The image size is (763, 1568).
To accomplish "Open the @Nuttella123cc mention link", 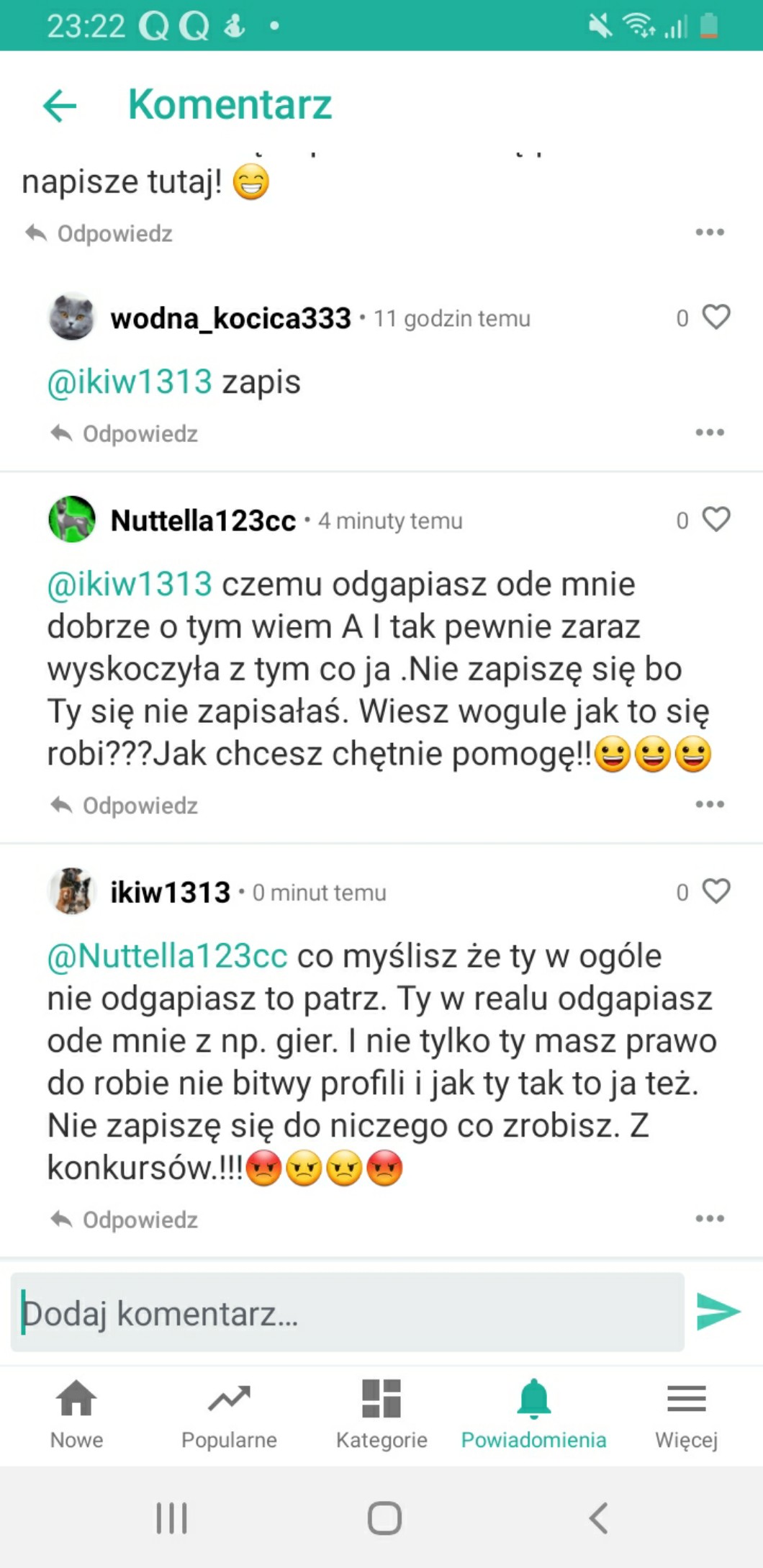I will [167, 956].
